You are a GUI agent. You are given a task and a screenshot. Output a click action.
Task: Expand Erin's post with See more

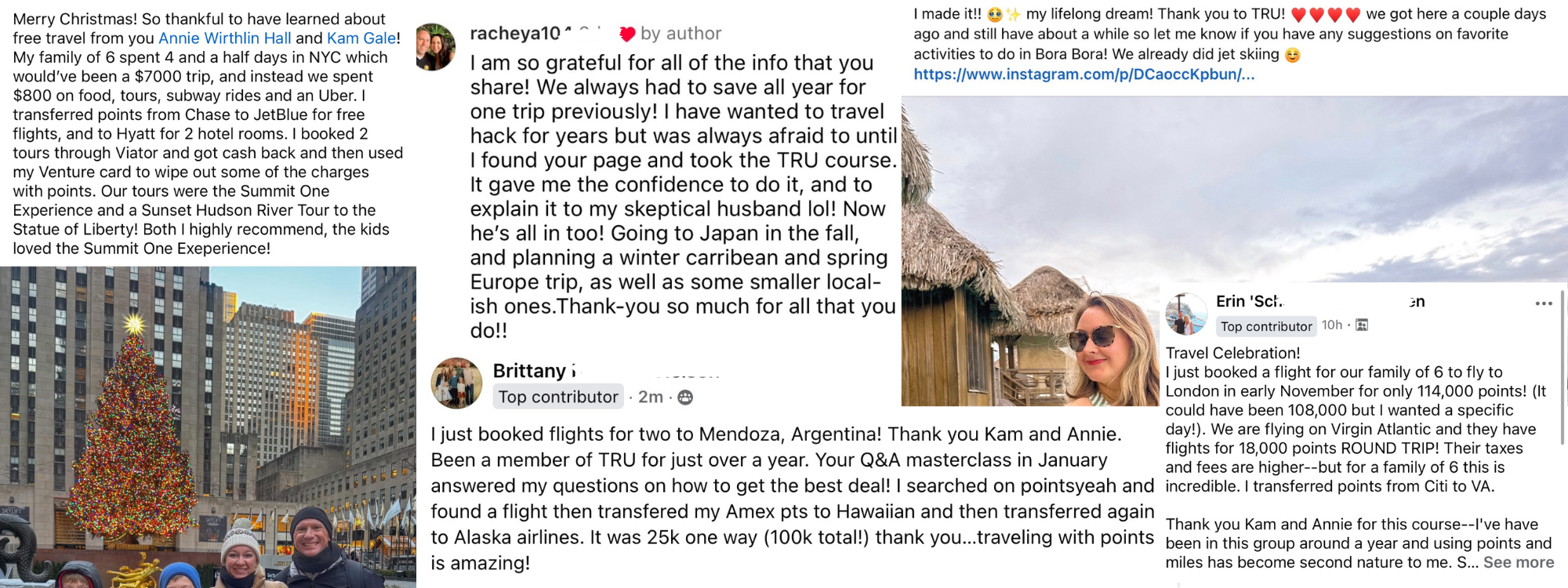click(x=1518, y=562)
